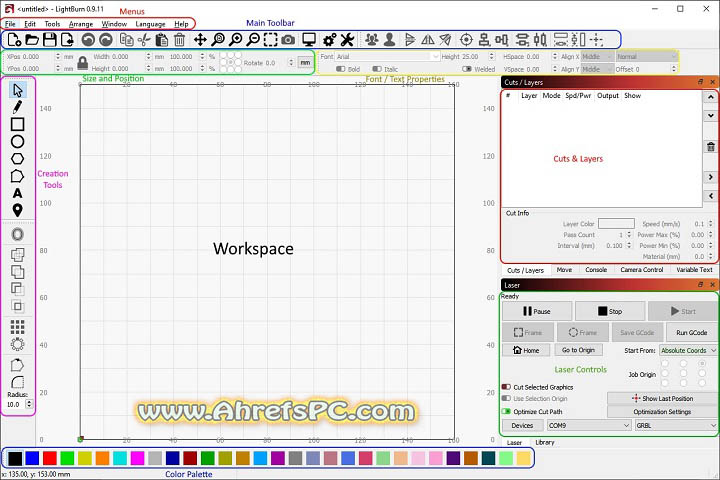Open the Align Y Middle dropdown
Viewport: 720px width, 480px height.
pos(597,69)
